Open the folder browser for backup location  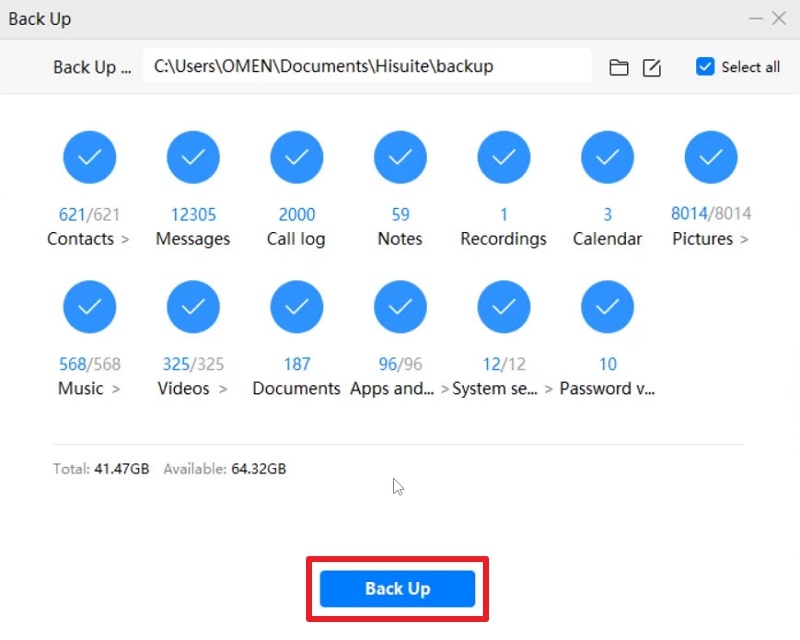tap(618, 67)
